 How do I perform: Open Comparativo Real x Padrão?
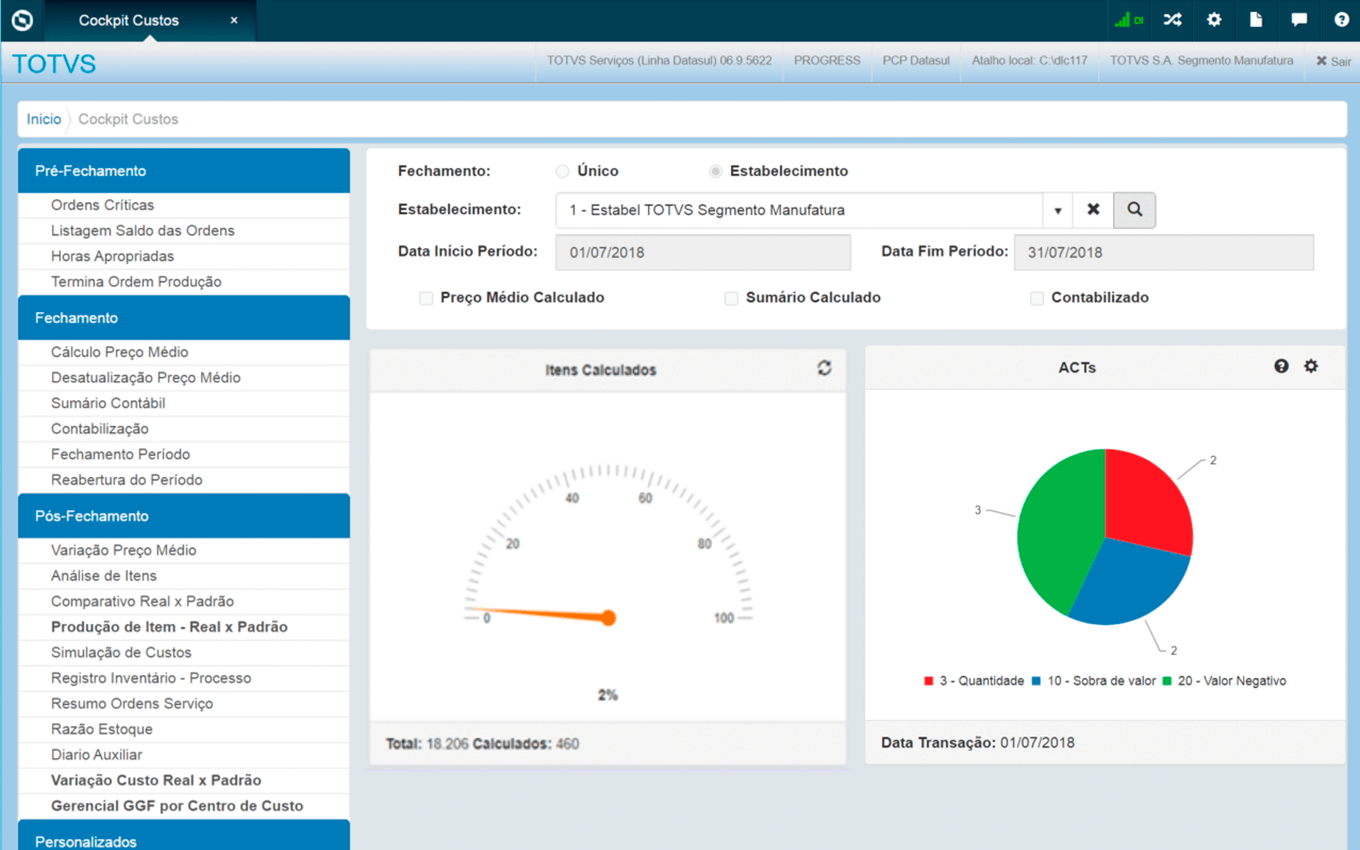tap(184, 602)
